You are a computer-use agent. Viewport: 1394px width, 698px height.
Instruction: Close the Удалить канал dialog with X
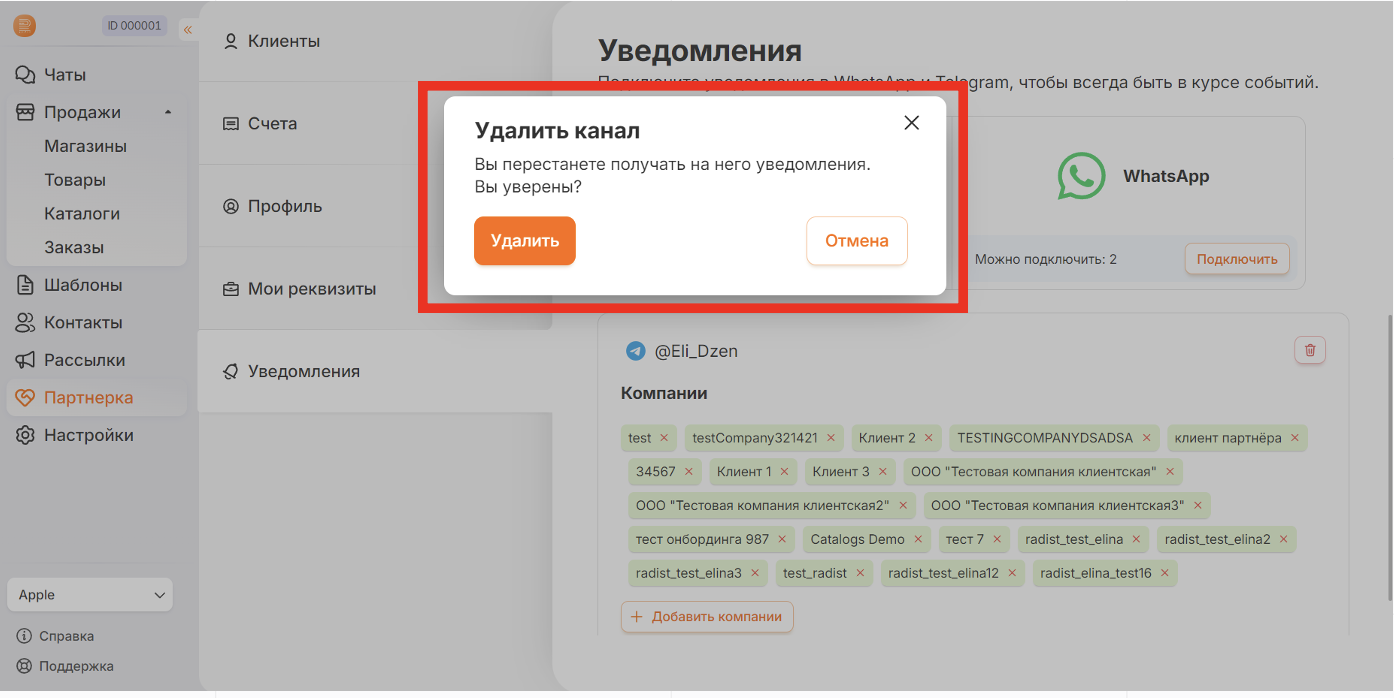pos(911,123)
